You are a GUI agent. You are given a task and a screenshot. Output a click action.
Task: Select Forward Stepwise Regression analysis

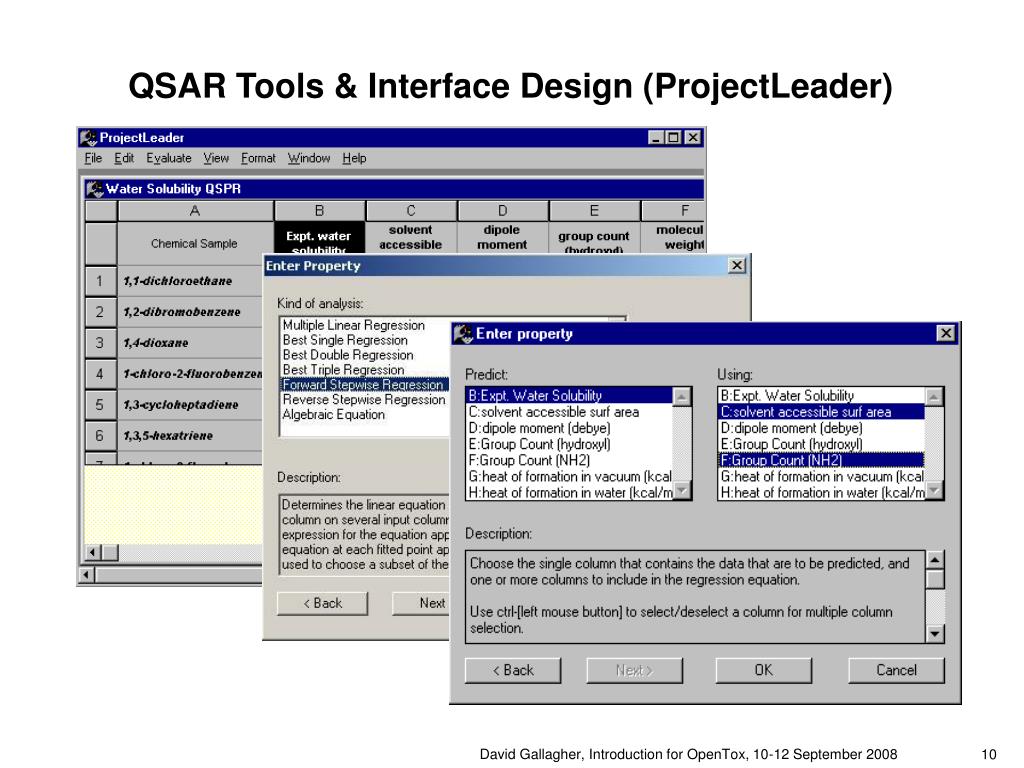[x=364, y=385]
